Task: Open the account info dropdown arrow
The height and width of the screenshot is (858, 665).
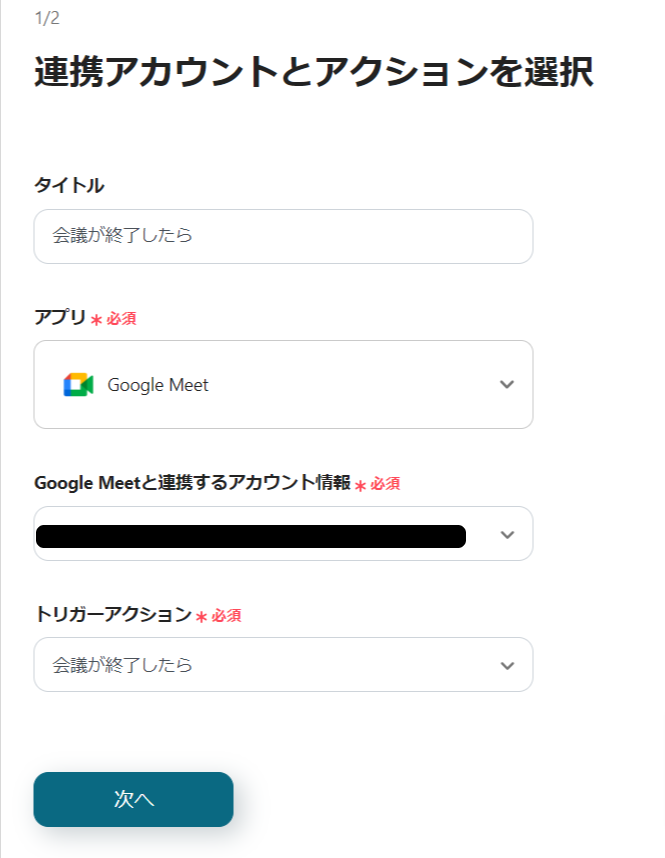Action: [507, 535]
